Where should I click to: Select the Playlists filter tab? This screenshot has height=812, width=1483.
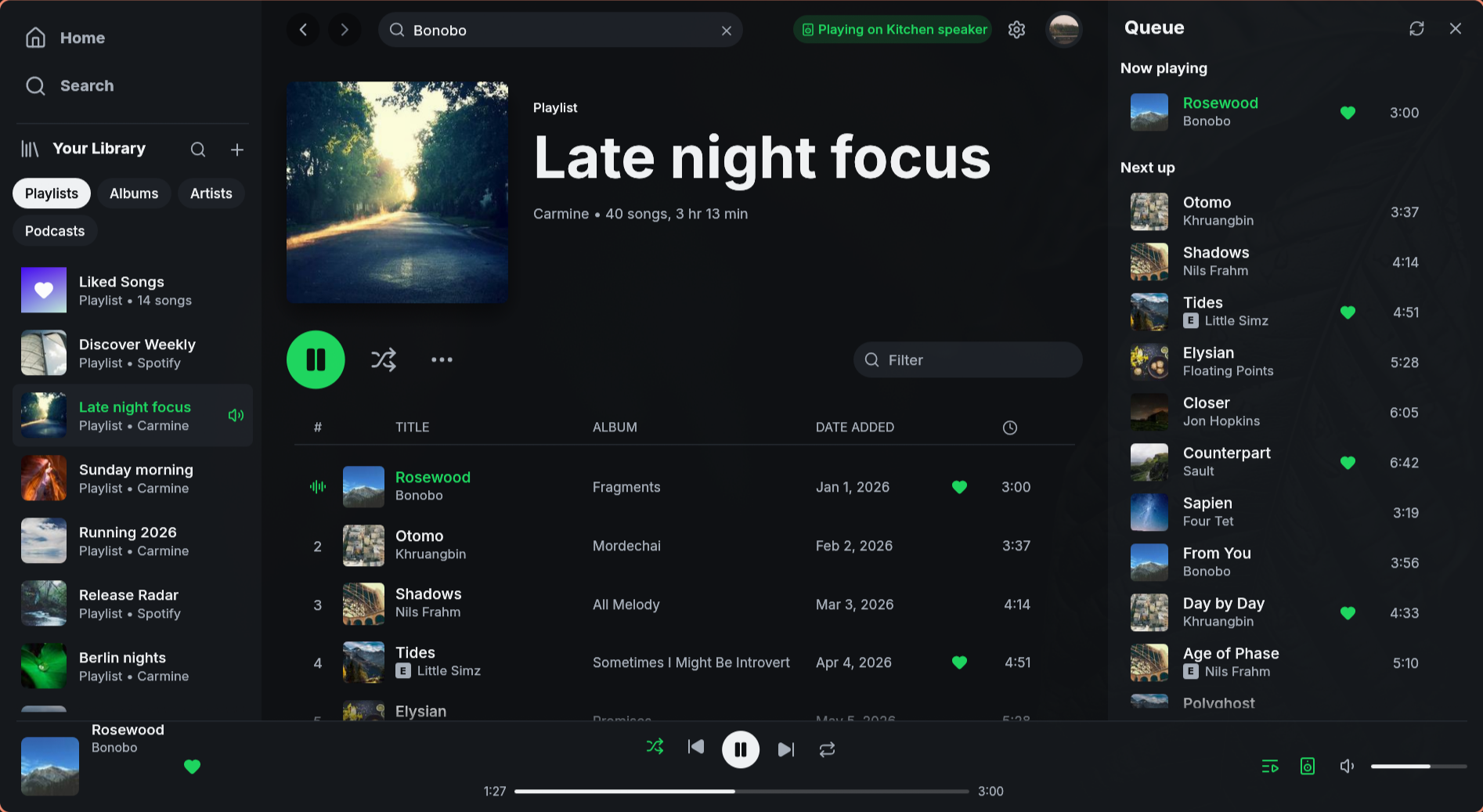click(x=52, y=193)
